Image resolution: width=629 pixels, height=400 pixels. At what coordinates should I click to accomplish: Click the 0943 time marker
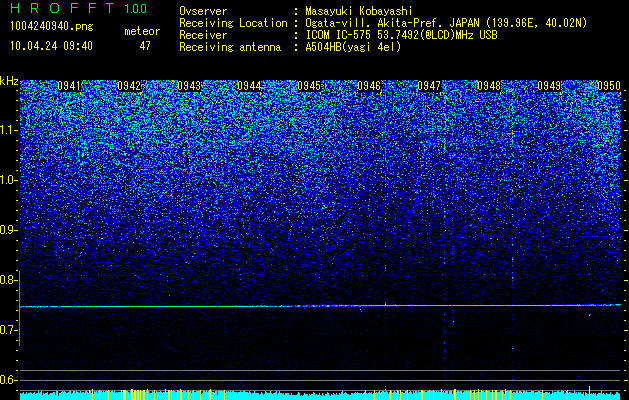click(x=189, y=86)
